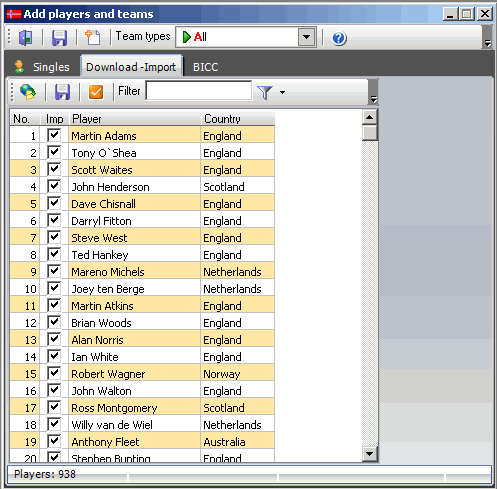The height and width of the screenshot is (489, 497).
Task: Click the globe download icon
Action: (x=28, y=92)
